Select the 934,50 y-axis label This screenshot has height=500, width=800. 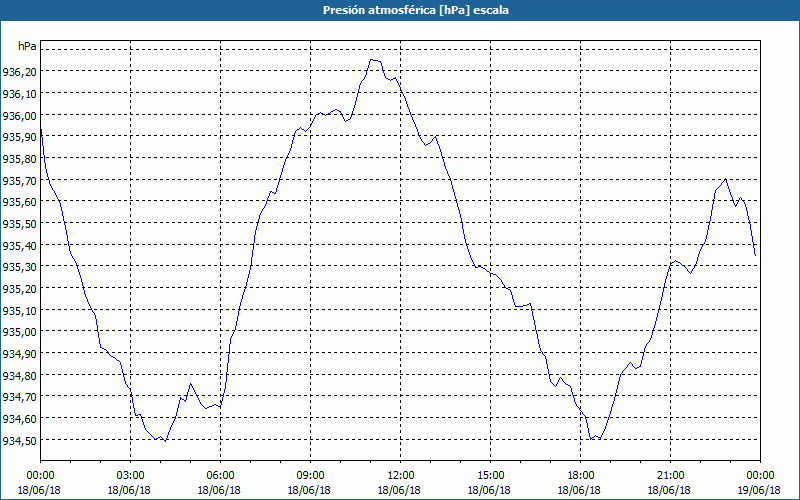point(20,441)
